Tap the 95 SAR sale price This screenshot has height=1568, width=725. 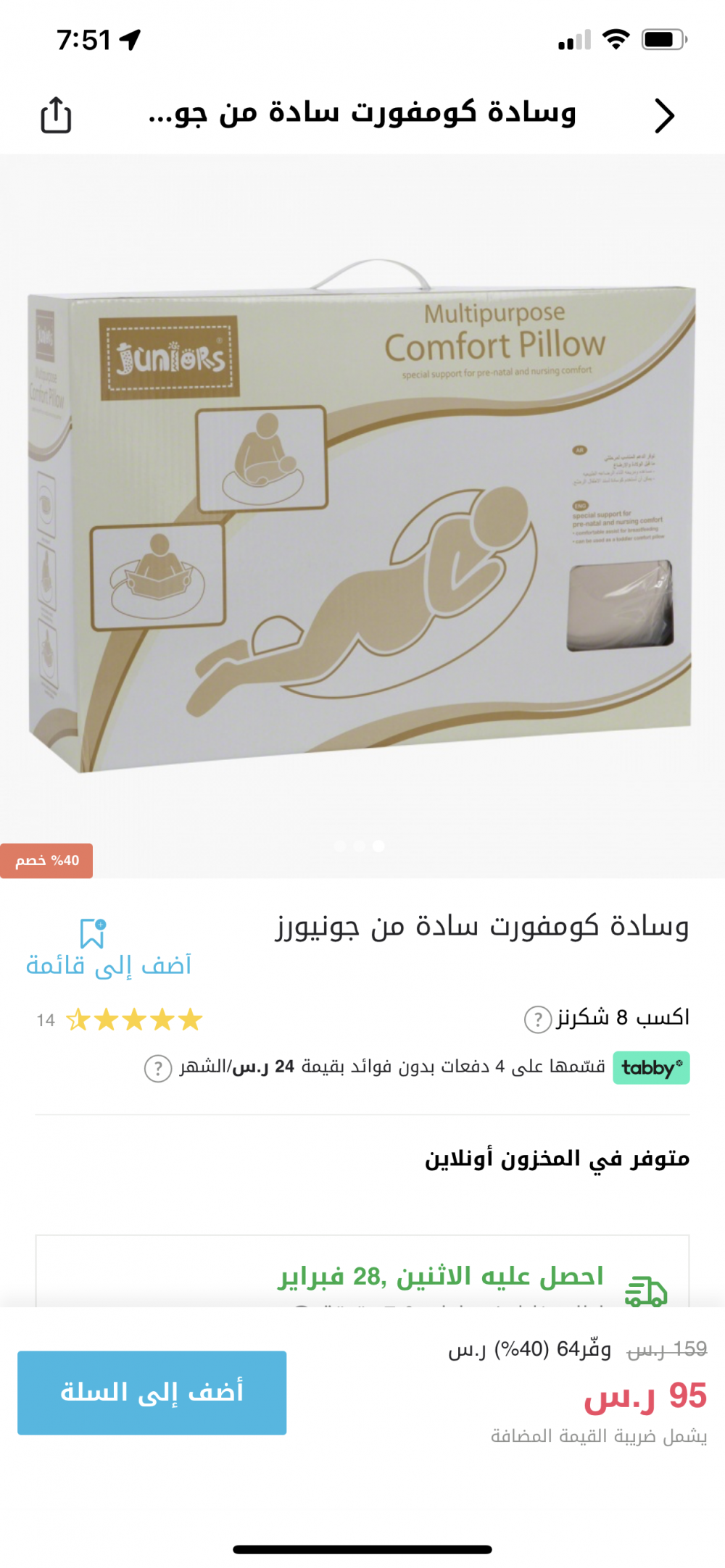(645, 1396)
